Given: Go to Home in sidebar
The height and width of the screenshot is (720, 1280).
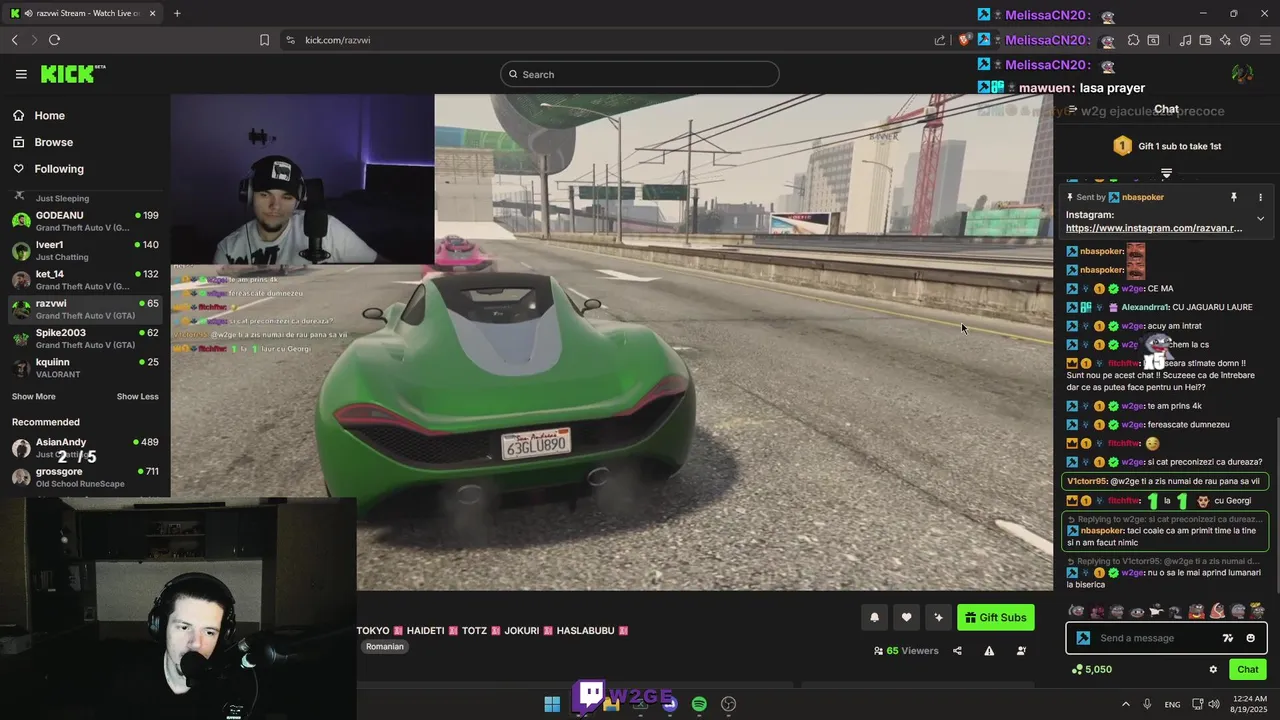Looking at the screenshot, I should pyautogui.click(x=49, y=115).
